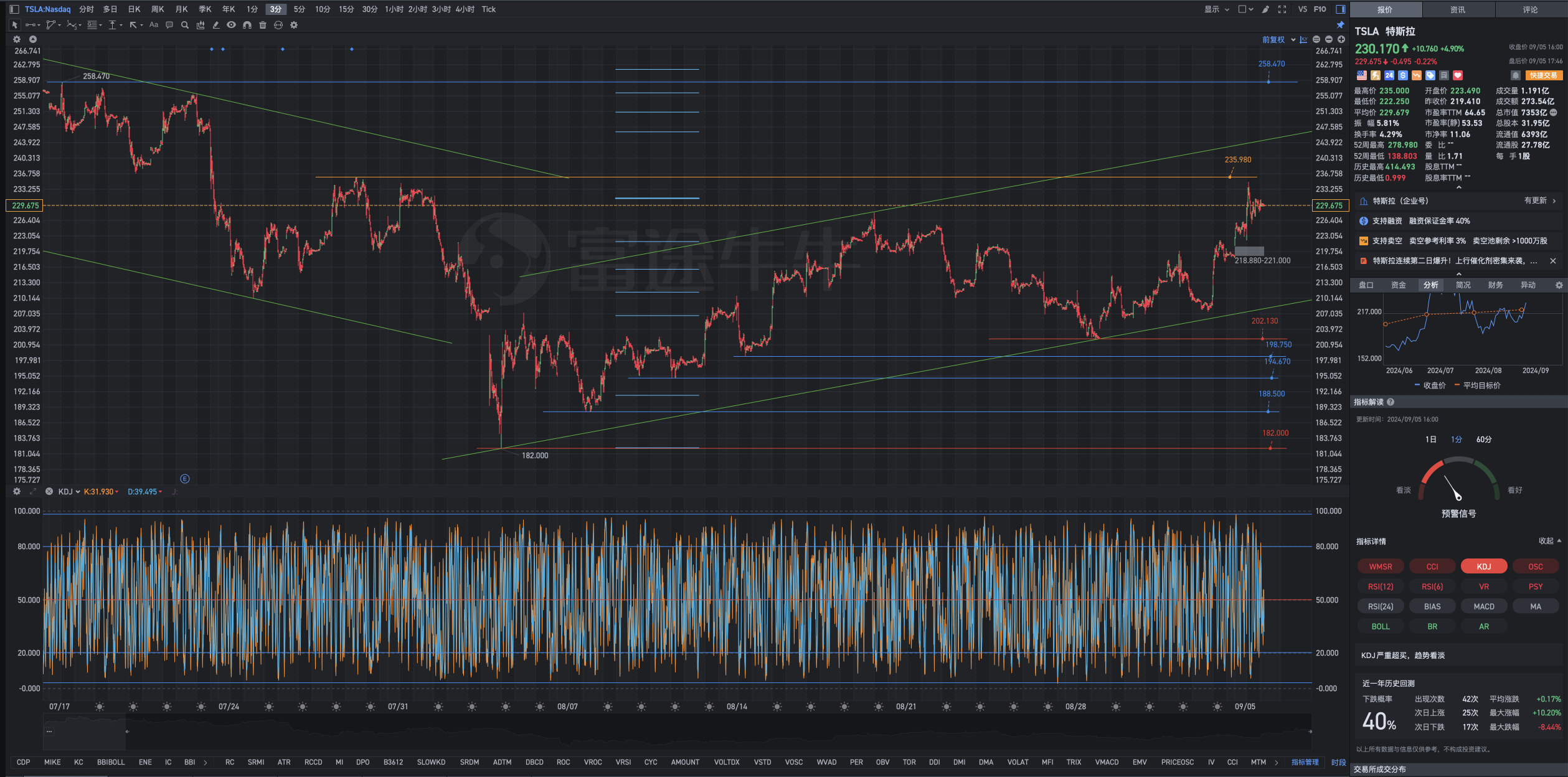Collapse main chart with up-arrow icon
The height and width of the screenshot is (777, 1568).
pos(33,39)
